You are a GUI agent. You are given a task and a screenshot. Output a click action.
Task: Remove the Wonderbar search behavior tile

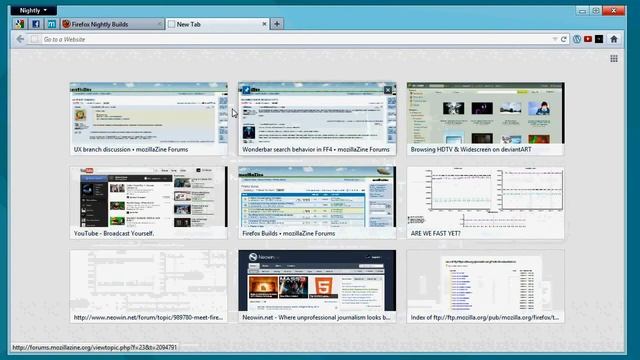point(388,90)
